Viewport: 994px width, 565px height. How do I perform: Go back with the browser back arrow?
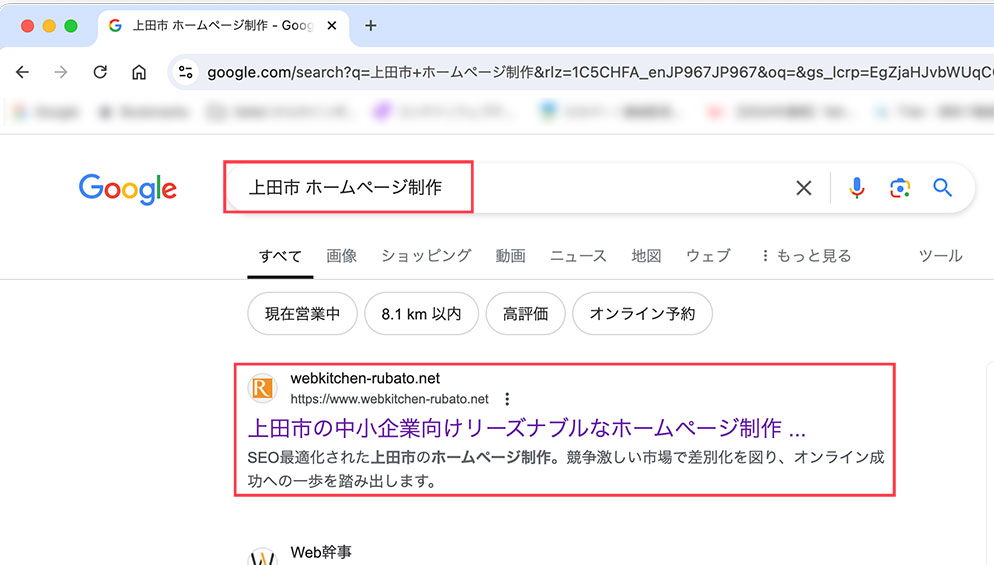pyautogui.click(x=22, y=72)
